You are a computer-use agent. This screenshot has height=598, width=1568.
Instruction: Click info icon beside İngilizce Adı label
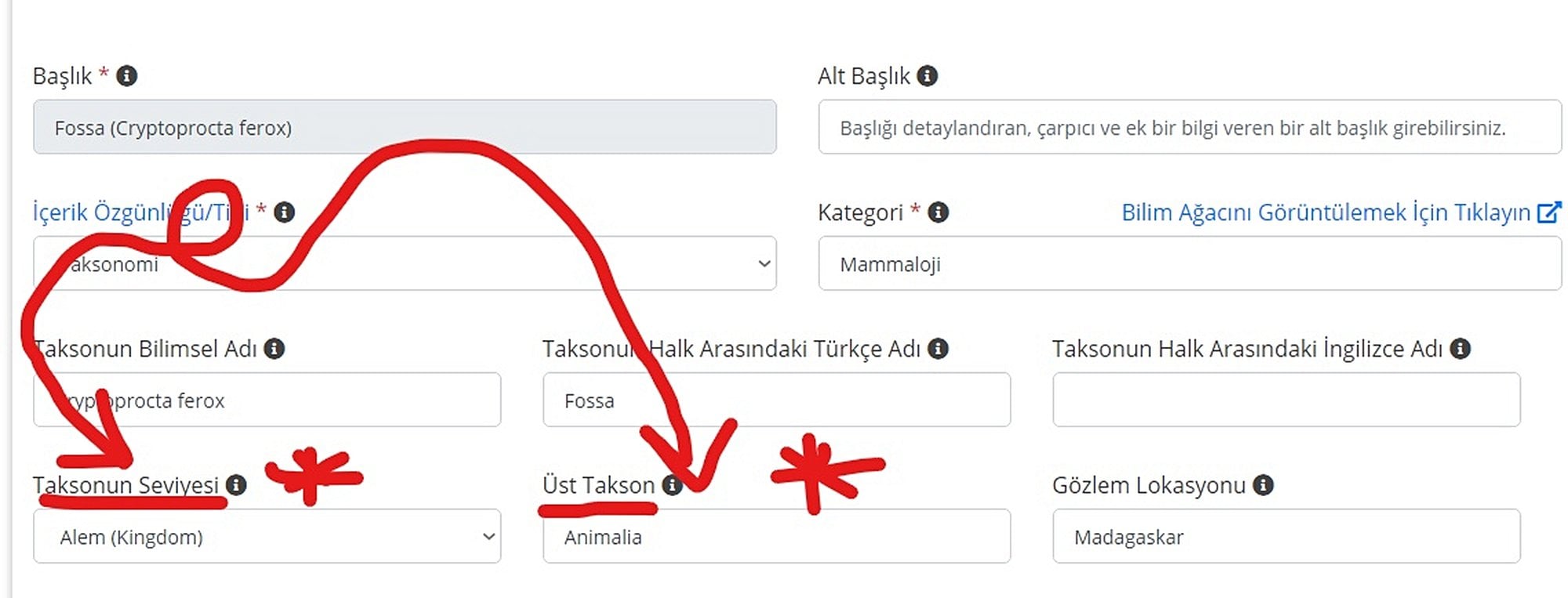point(1460,349)
